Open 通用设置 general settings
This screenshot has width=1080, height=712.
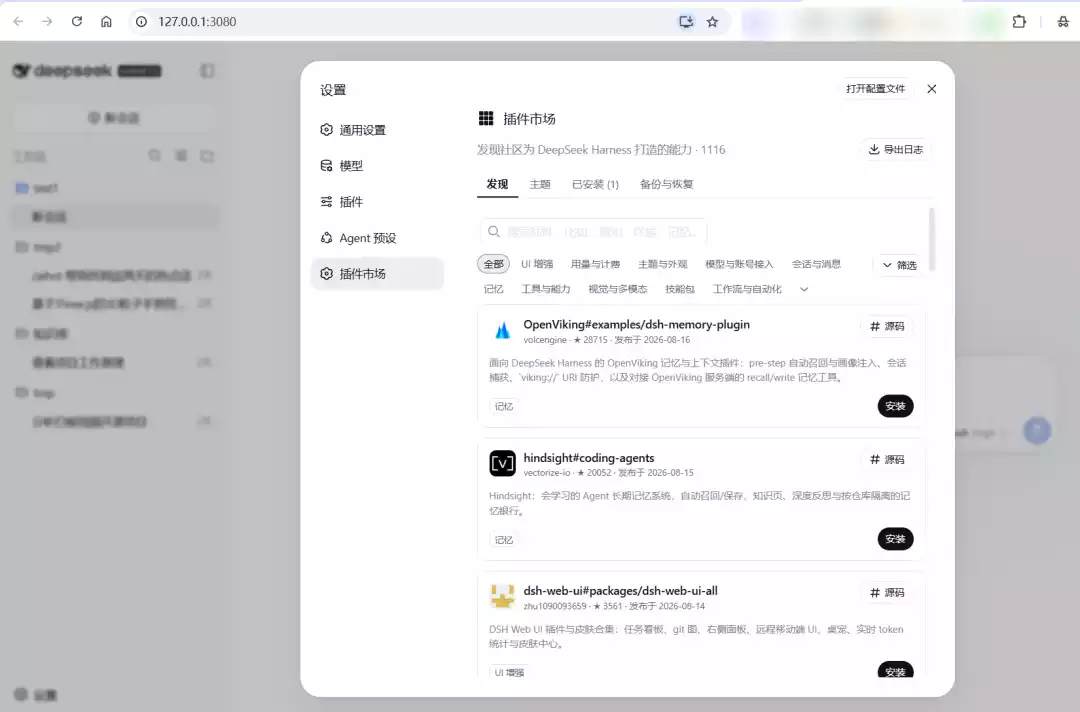377,130
